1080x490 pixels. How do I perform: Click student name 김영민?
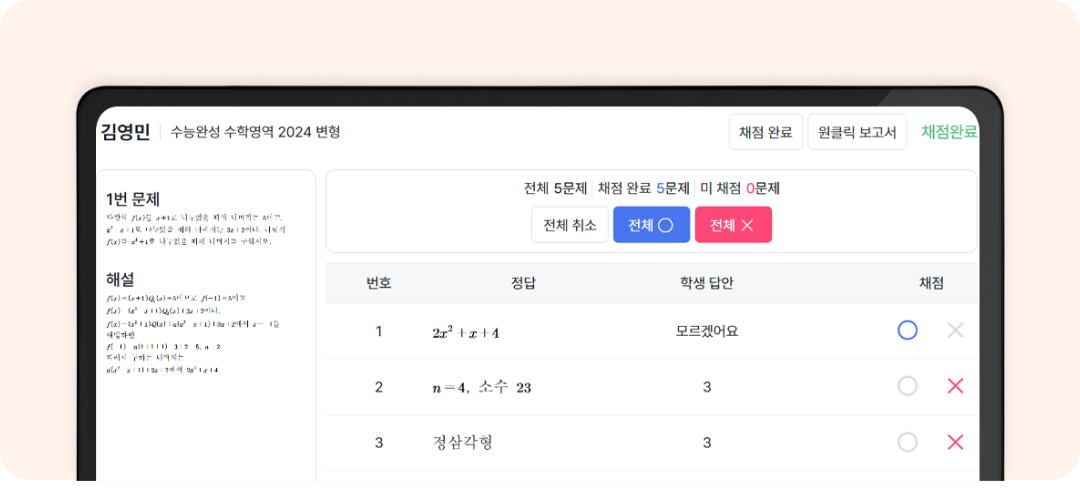(x=125, y=132)
